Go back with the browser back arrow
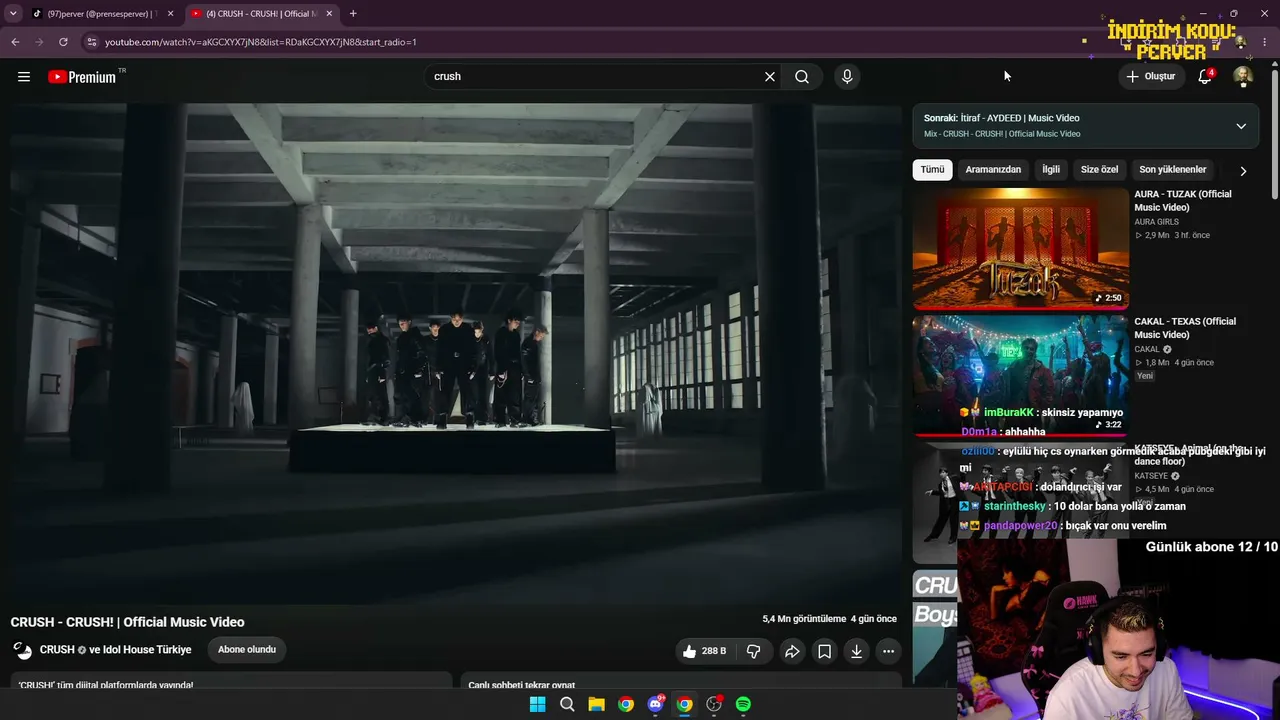This screenshot has width=1280, height=720. [15, 42]
